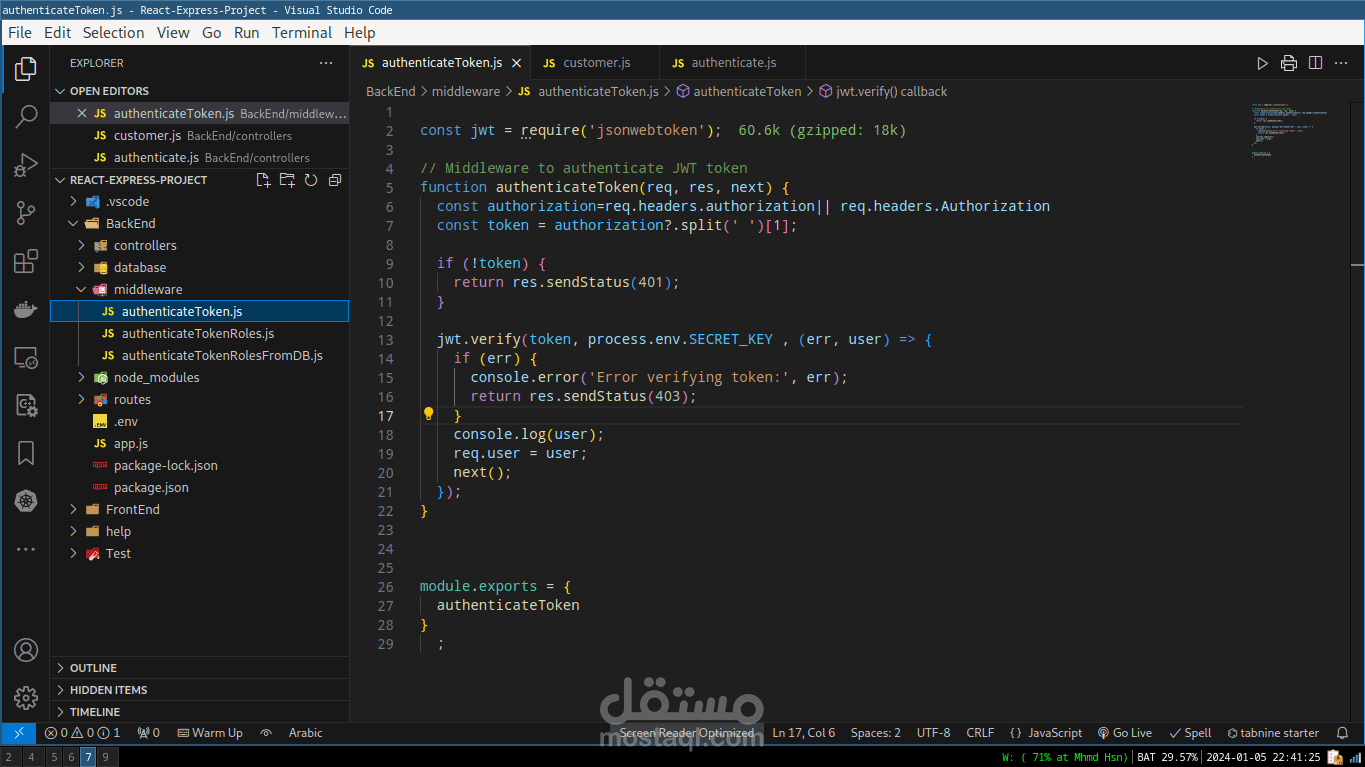The image size is (1365, 767).
Task: Open the Bookmarks view
Action: (x=26, y=454)
